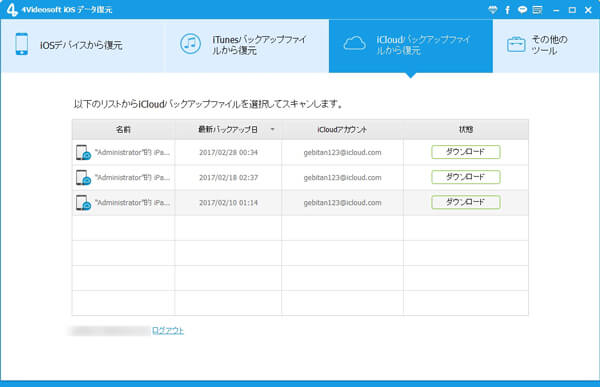This screenshot has height=387, width=600.
Task: Click device icon of 2017/02/18 backup row
Action: [x=83, y=178]
